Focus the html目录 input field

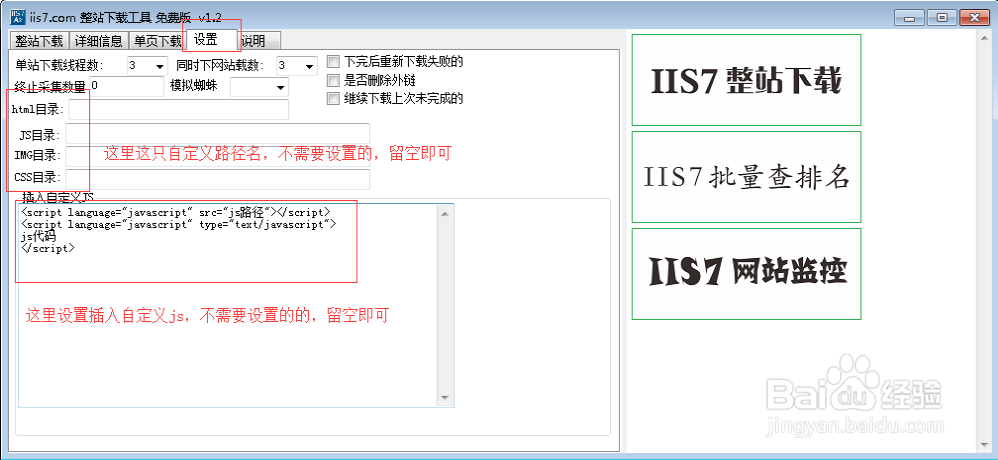tap(178, 109)
